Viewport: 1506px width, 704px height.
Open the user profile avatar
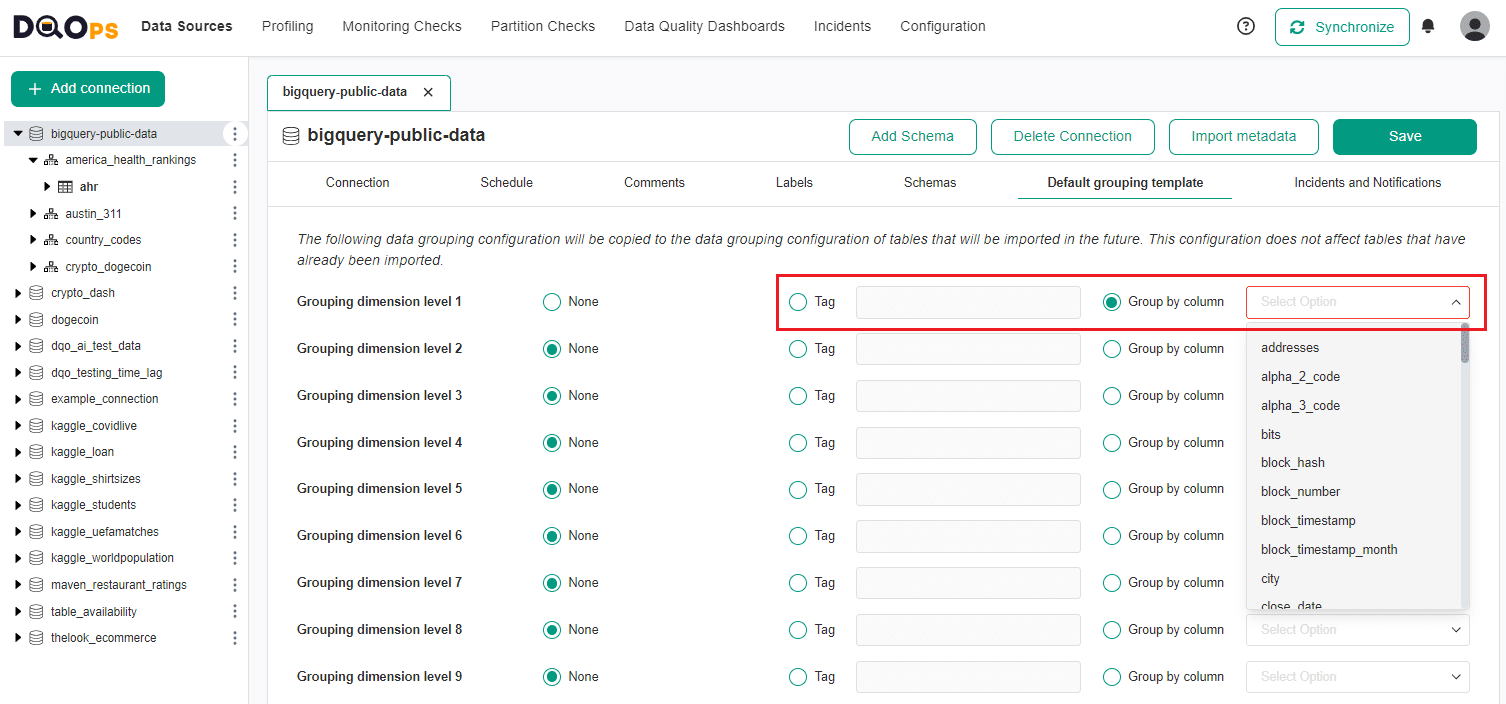[1475, 27]
